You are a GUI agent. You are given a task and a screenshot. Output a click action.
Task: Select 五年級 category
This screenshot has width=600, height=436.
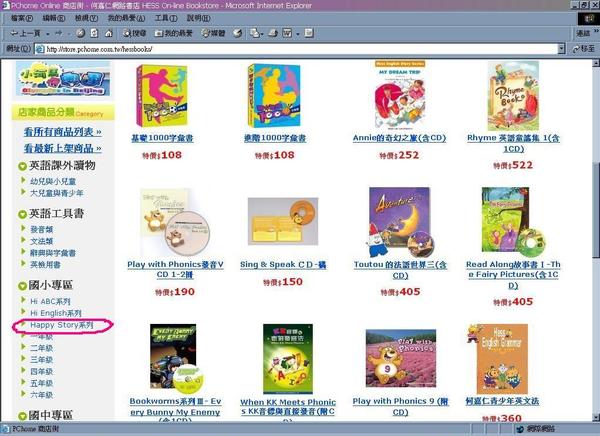pos(41,383)
